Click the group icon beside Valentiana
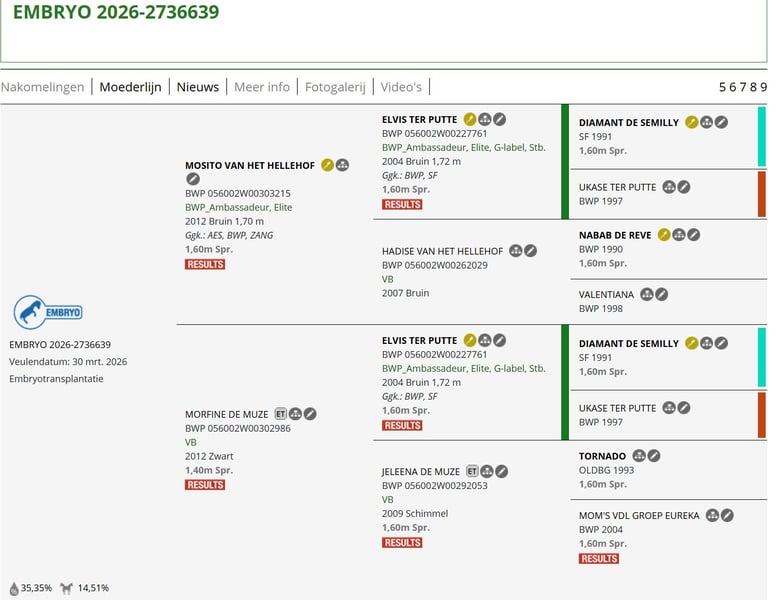 [646, 295]
